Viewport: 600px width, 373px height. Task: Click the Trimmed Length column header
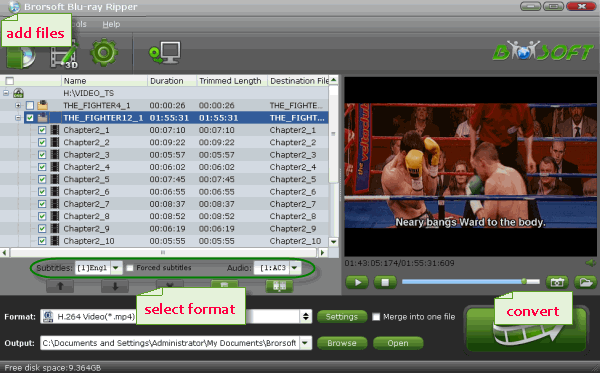(232, 81)
